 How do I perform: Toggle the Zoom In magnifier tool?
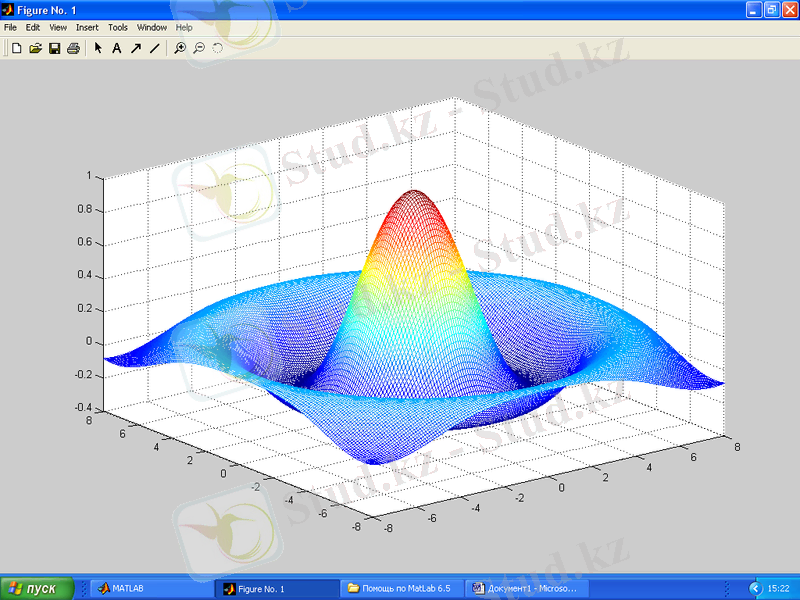point(180,47)
